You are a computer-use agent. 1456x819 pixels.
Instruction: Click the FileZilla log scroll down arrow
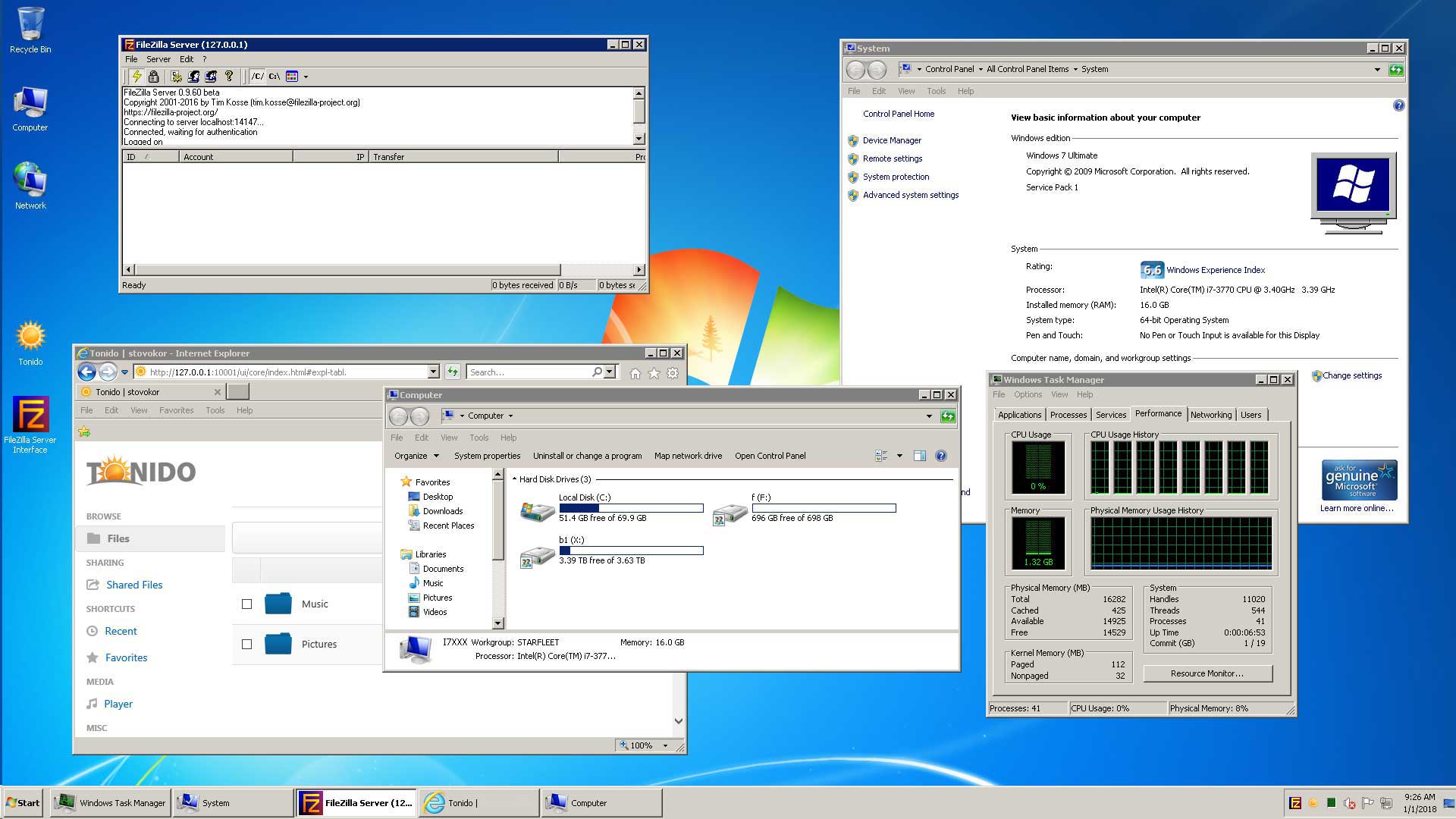pos(639,139)
